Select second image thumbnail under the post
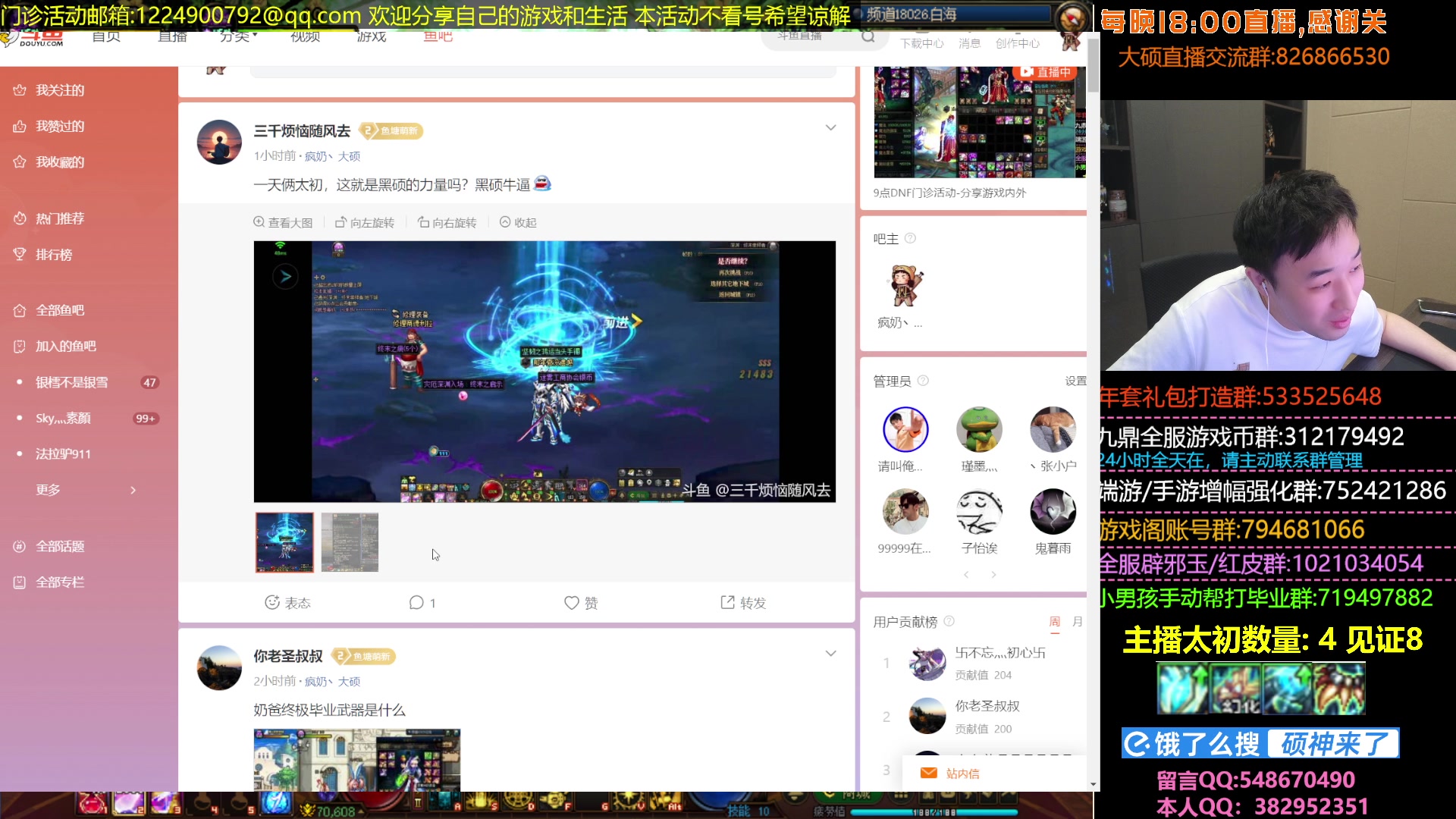 (x=350, y=542)
